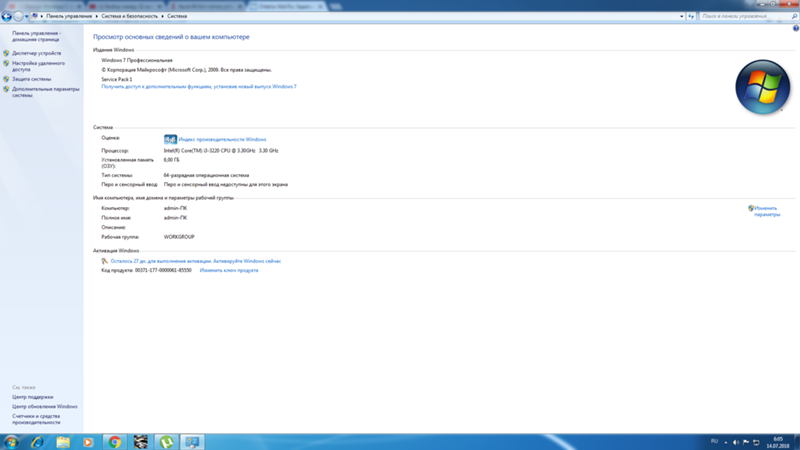Select the 6,00 ГБ memory value
The width and height of the screenshot is (800, 450).
click(171, 160)
